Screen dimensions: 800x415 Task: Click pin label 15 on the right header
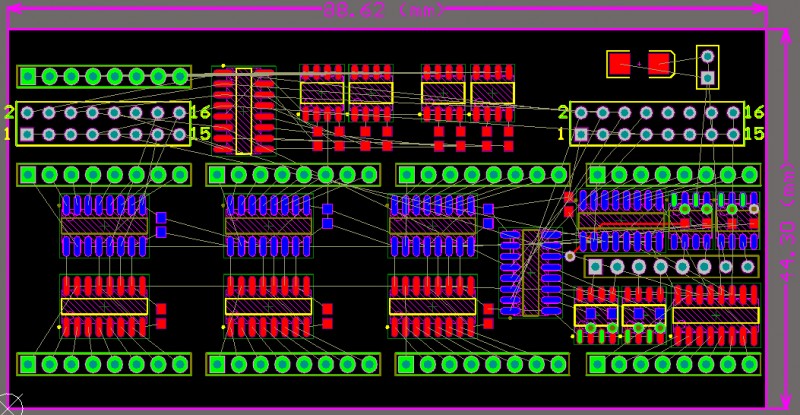tap(754, 134)
